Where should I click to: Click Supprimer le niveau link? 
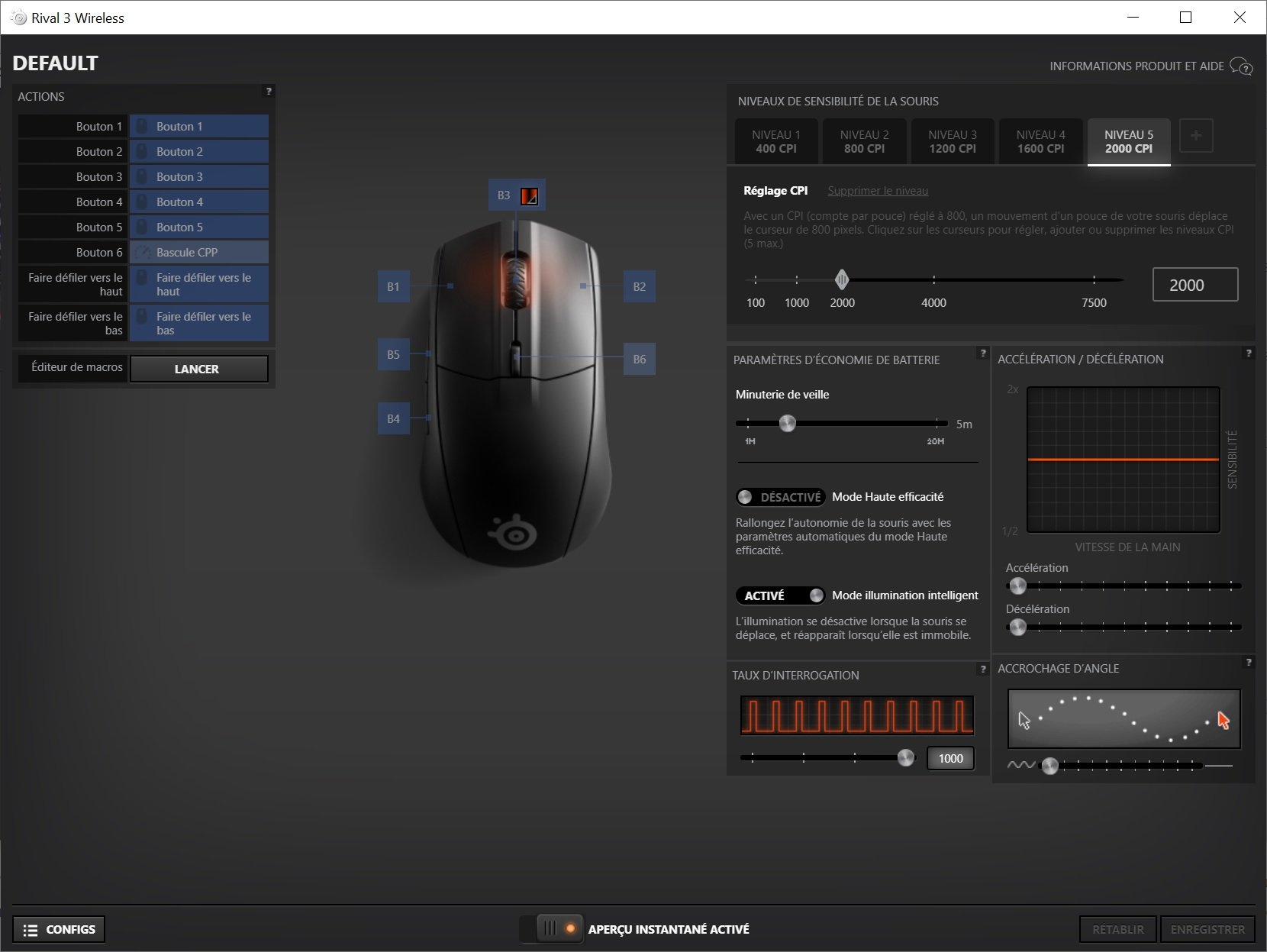coord(878,191)
